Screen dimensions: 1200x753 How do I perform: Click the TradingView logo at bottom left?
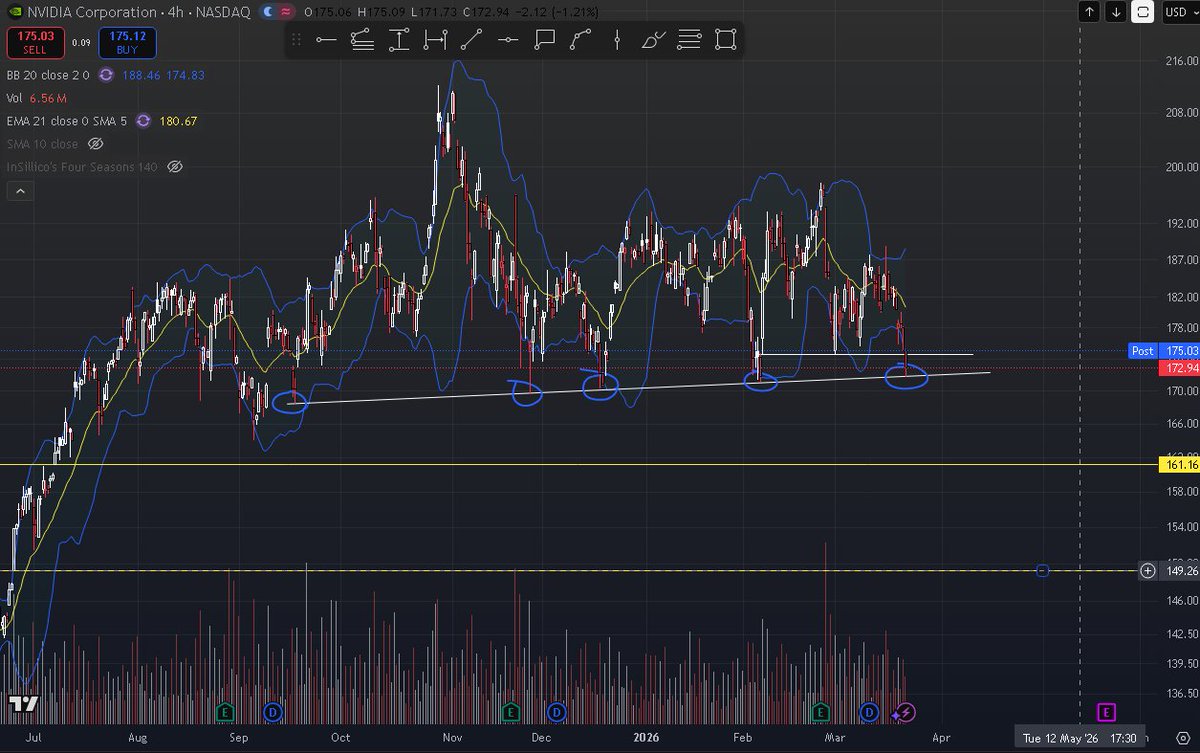tap(24, 703)
